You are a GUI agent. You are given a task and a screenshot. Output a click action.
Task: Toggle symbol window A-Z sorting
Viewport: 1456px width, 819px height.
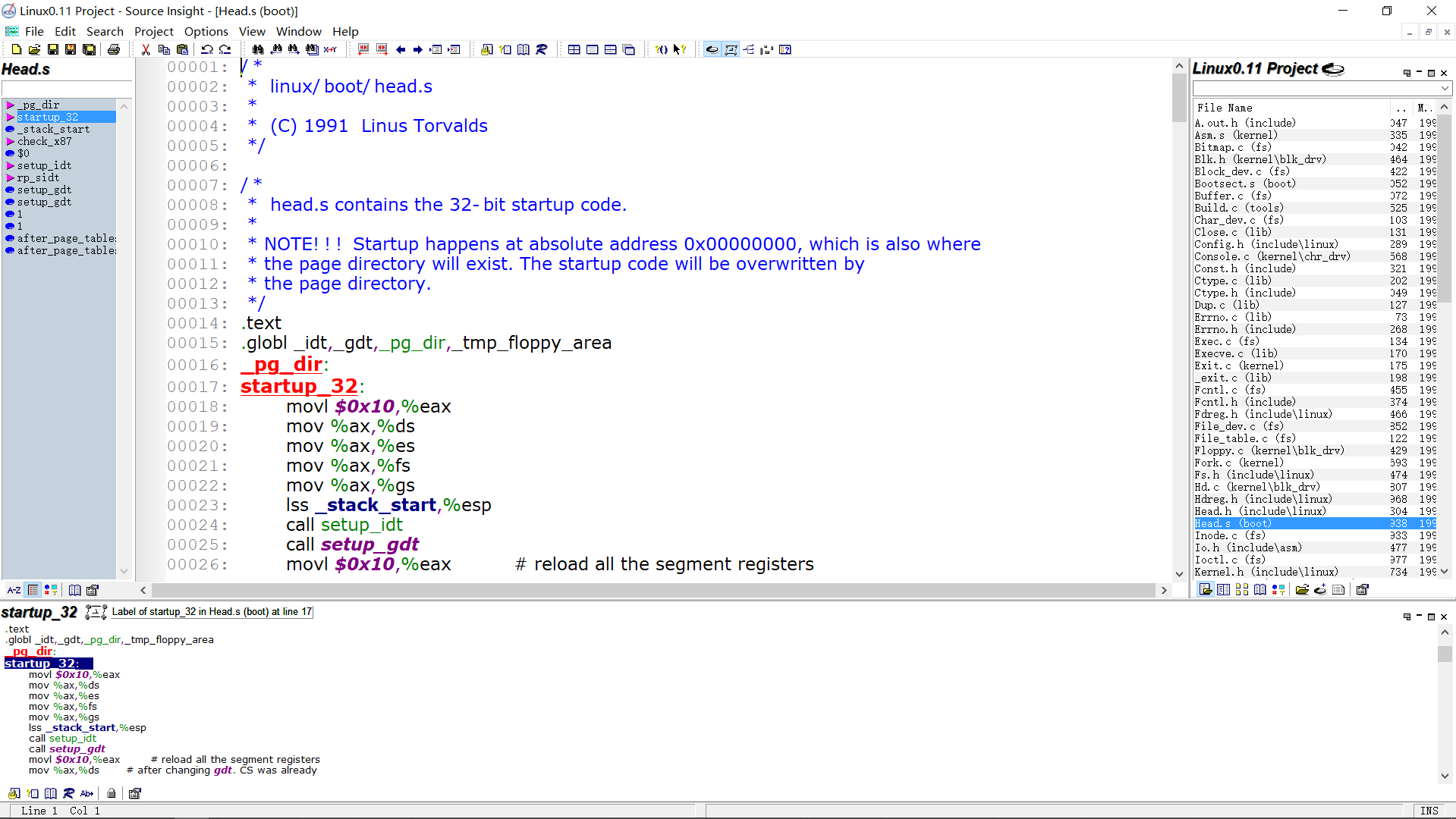14,590
